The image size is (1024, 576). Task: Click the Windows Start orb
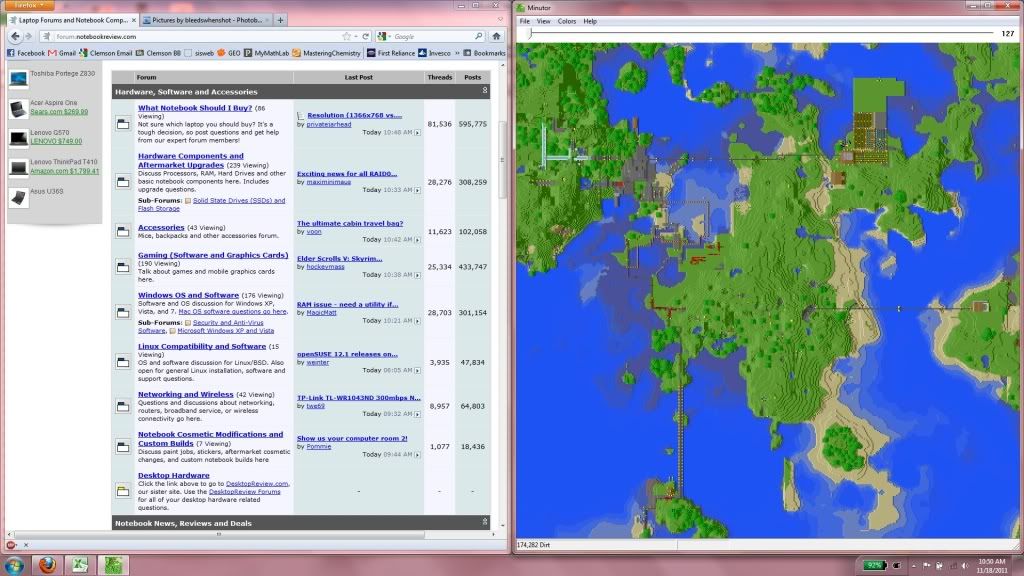pyautogui.click(x=14, y=565)
